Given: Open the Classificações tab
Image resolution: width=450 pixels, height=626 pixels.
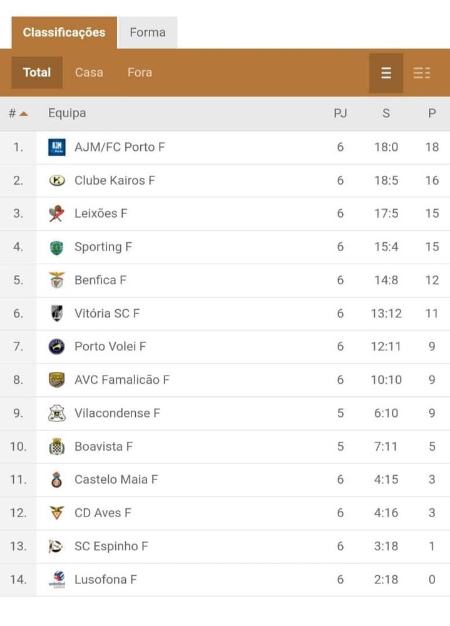Looking at the screenshot, I should pos(64,32).
